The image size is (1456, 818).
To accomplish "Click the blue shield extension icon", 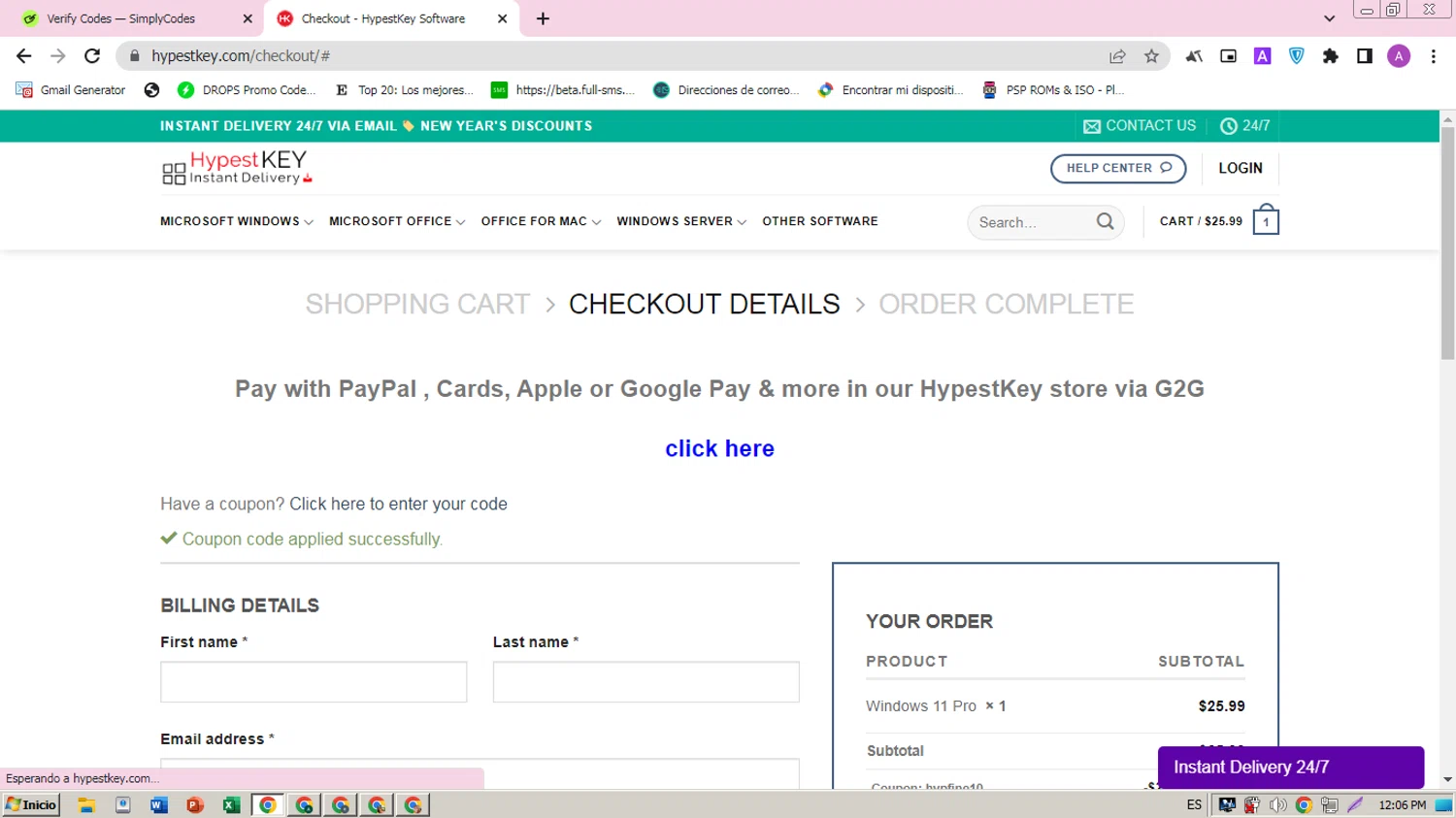I will tap(1297, 56).
